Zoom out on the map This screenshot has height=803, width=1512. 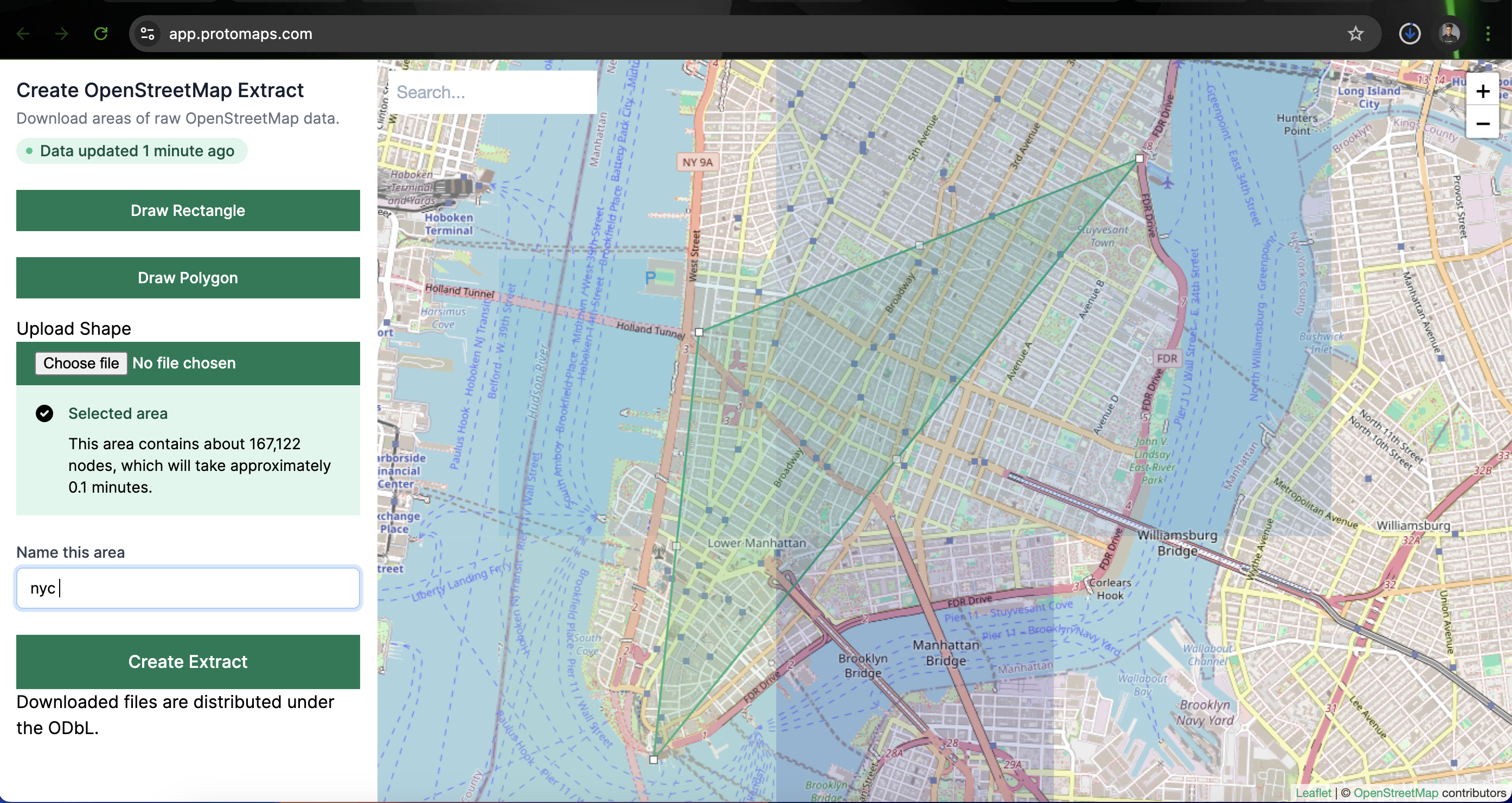point(1483,123)
